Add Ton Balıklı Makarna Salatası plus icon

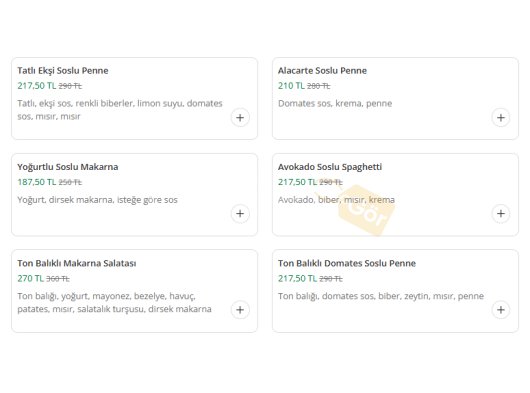click(x=240, y=310)
